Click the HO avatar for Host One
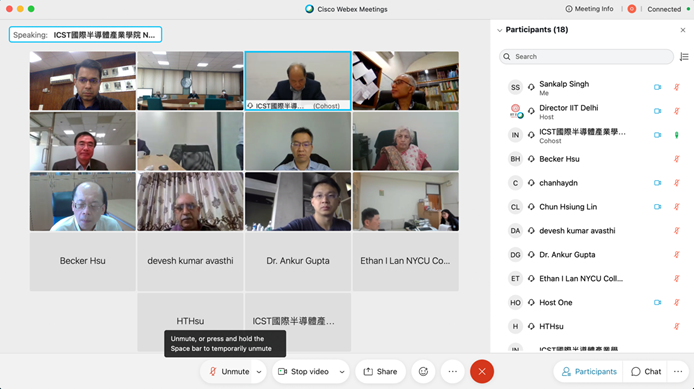The image size is (694, 389). pos(515,302)
